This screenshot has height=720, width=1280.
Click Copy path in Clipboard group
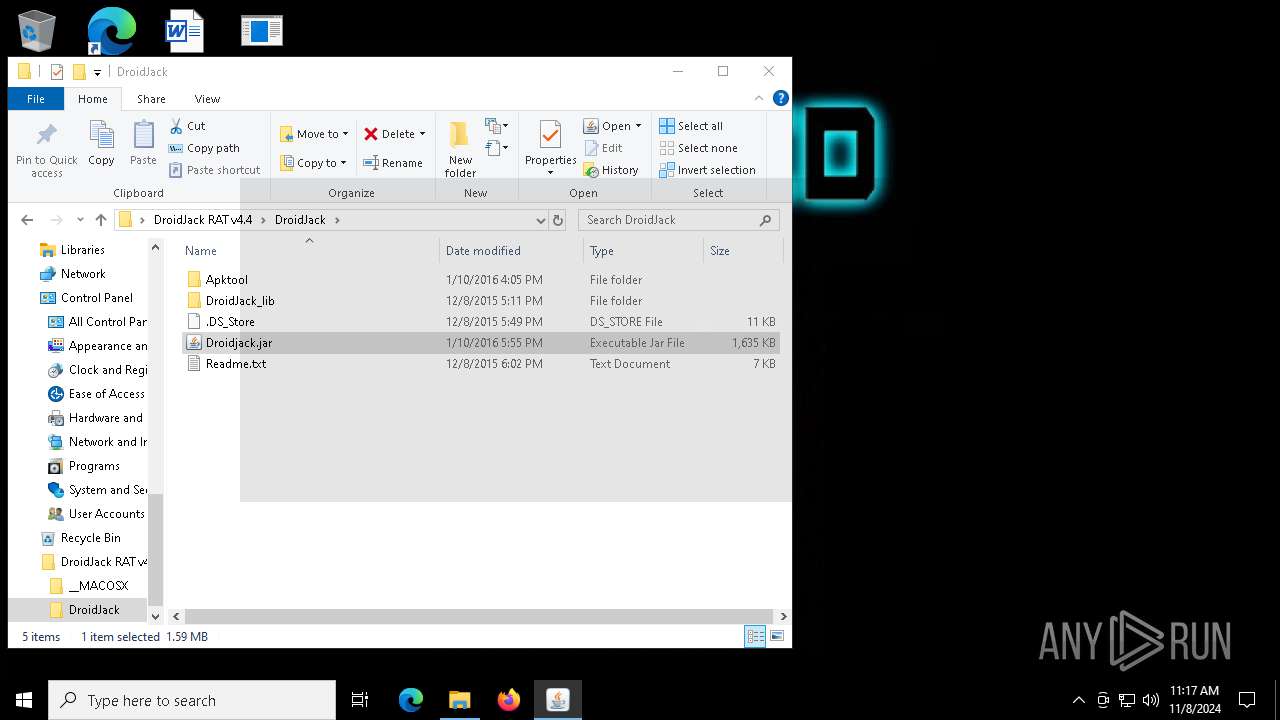coord(204,148)
